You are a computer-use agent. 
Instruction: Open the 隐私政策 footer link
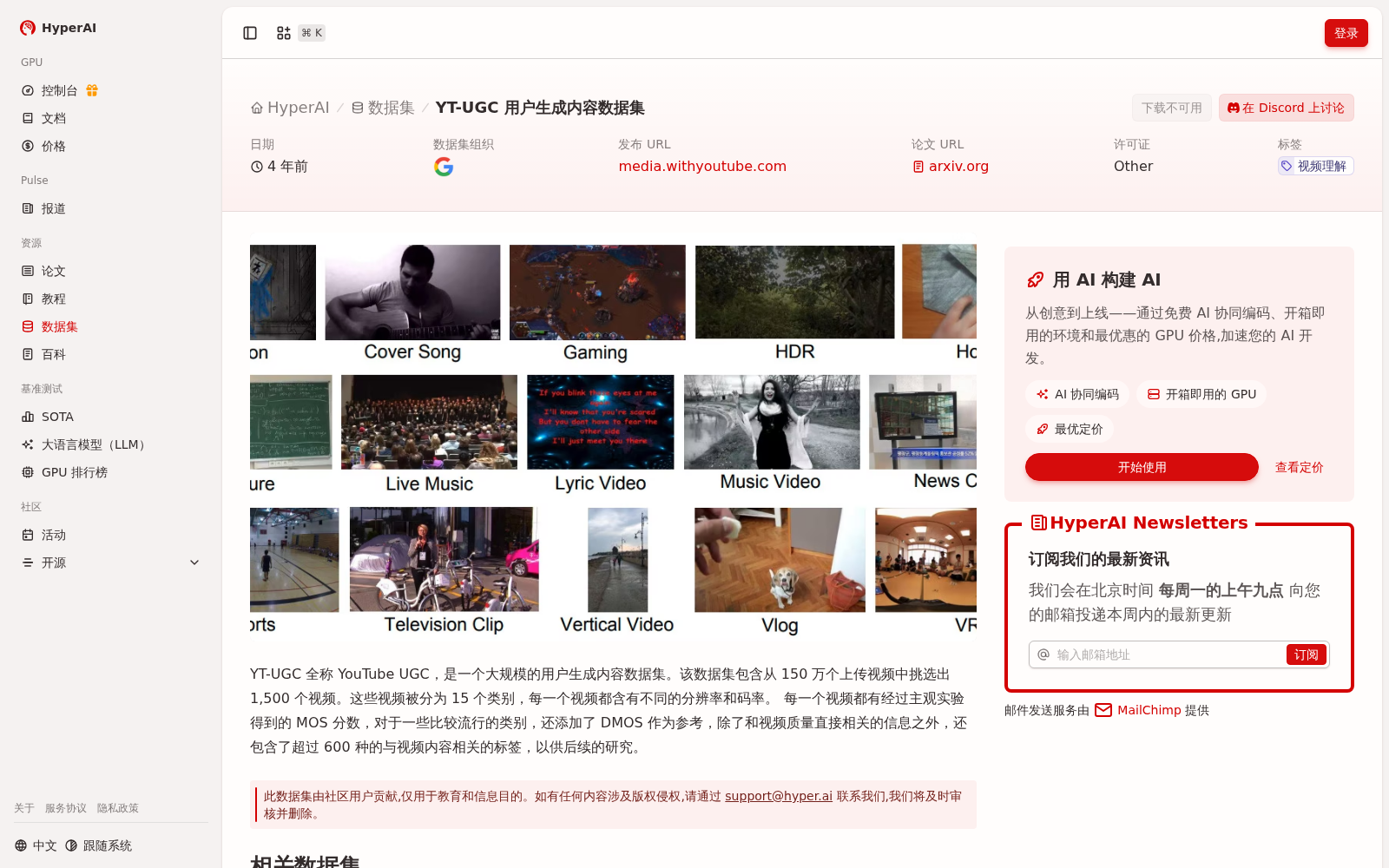click(118, 808)
